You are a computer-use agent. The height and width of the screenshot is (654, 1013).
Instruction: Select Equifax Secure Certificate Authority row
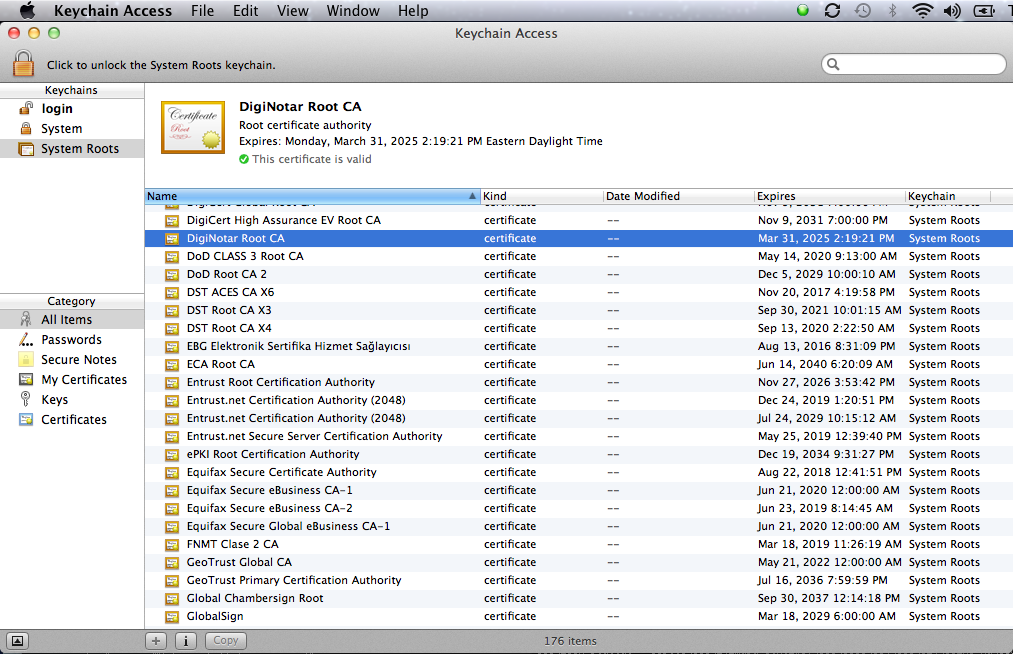click(x=579, y=472)
